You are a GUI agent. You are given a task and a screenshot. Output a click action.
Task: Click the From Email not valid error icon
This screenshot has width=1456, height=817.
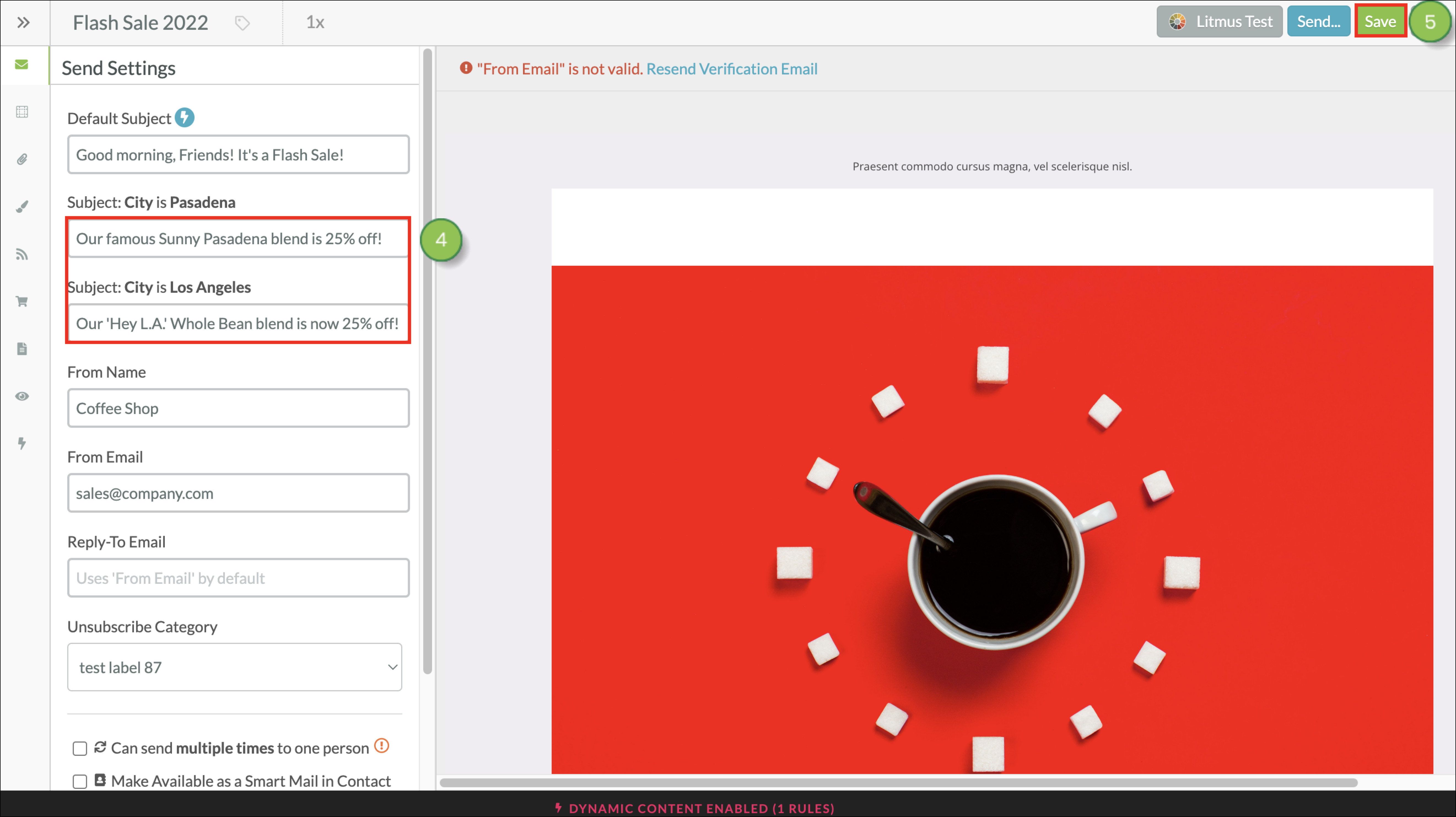click(x=466, y=68)
